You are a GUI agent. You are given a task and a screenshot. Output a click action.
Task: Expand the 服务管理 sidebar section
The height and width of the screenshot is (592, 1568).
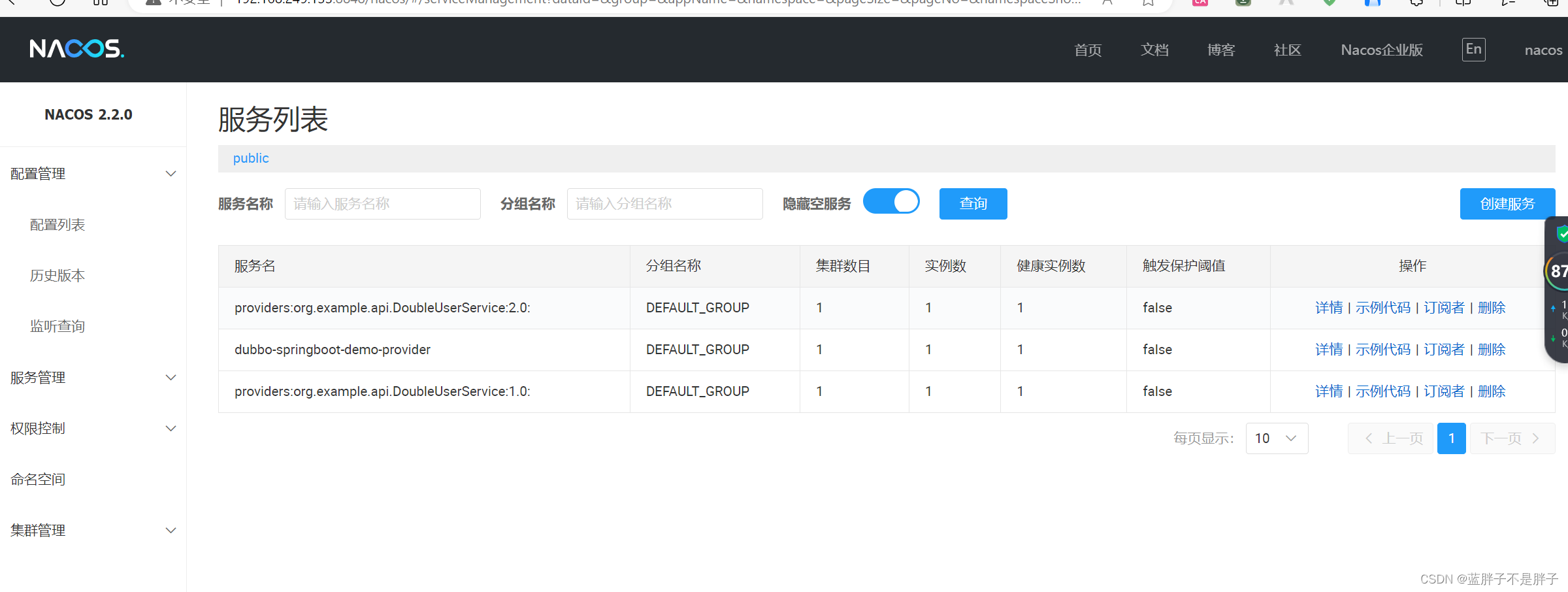93,378
